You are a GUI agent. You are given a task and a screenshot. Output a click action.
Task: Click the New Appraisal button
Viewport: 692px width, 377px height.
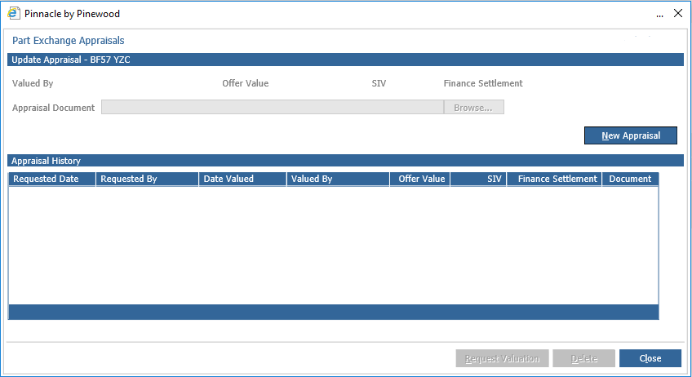pyautogui.click(x=630, y=136)
